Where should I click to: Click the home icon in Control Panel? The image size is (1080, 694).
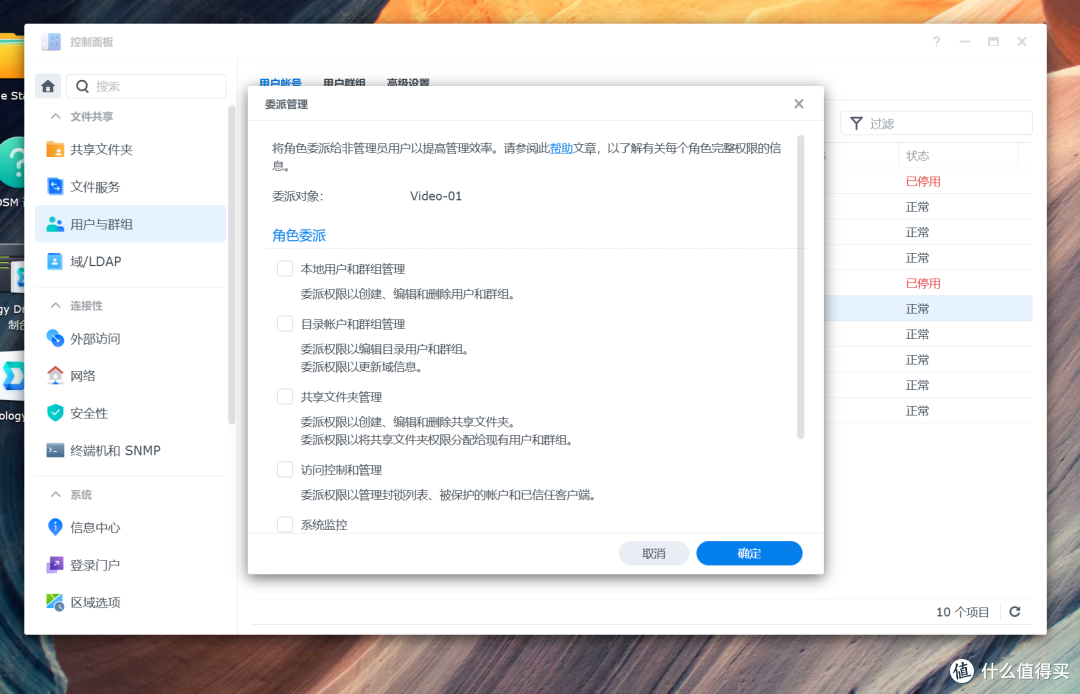(48, 86)
